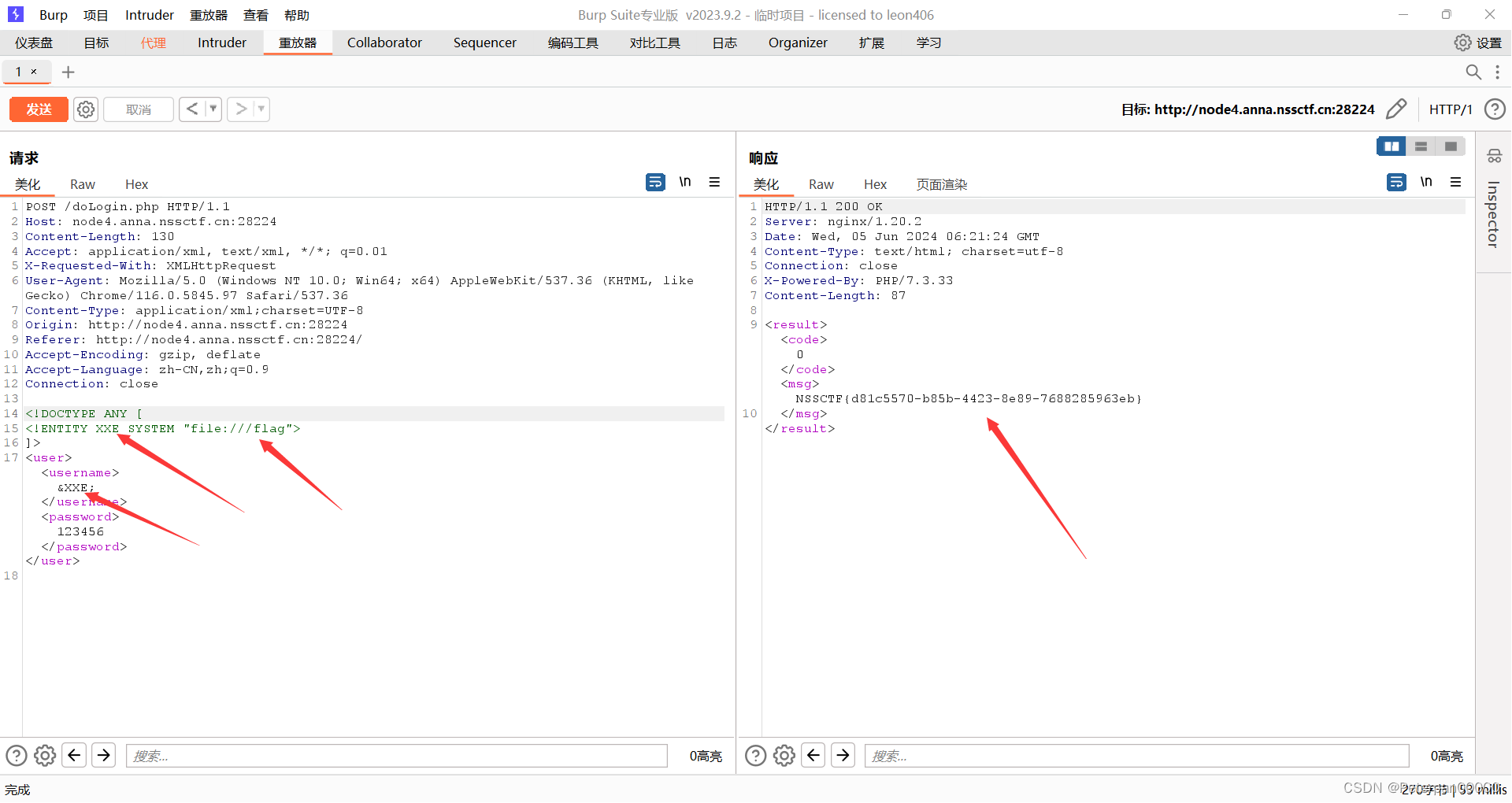
Task: Click the search magnifier on tab bar
Action: tap(1473, 72)
